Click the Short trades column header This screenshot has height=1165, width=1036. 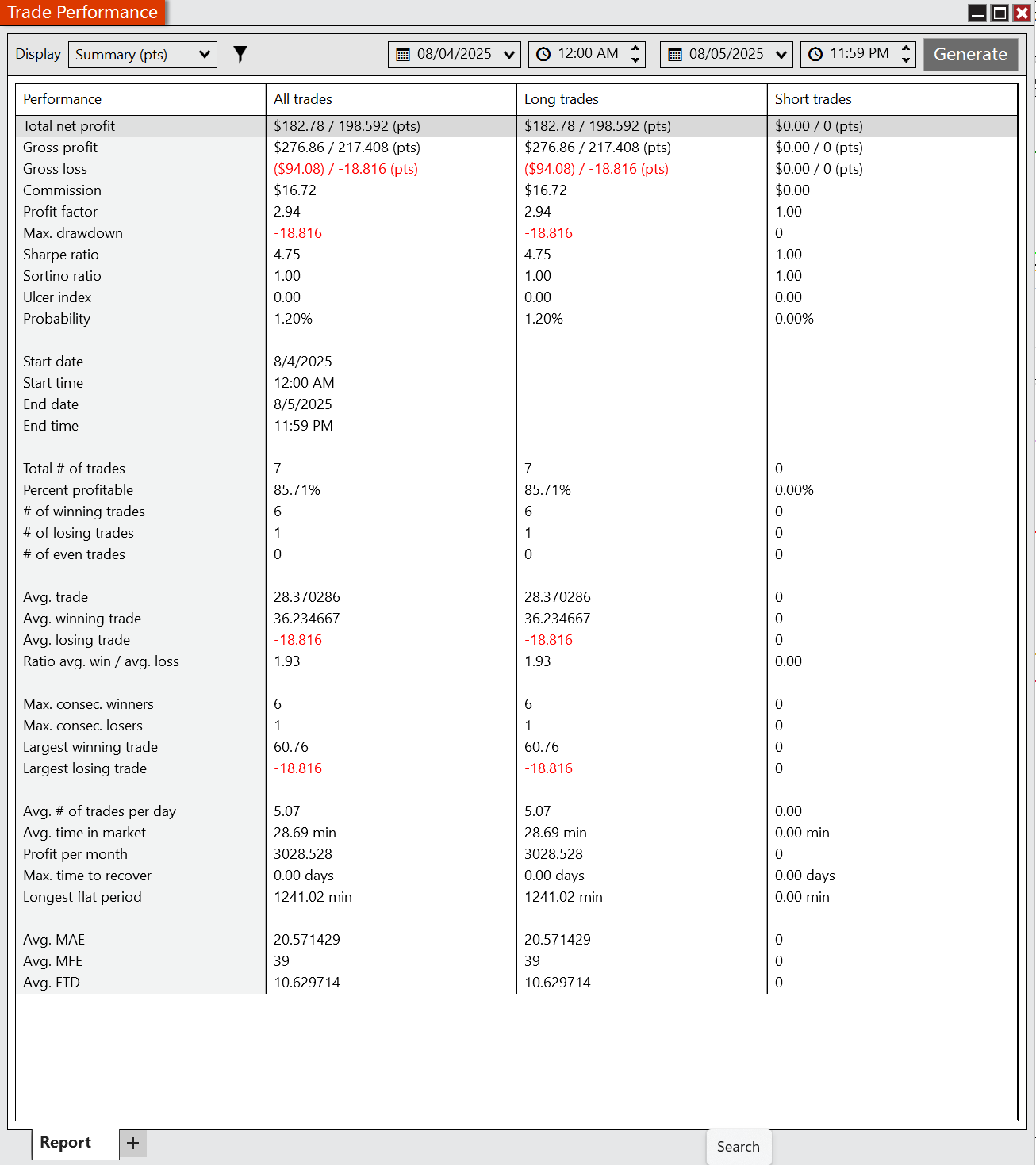coord(892,99)
